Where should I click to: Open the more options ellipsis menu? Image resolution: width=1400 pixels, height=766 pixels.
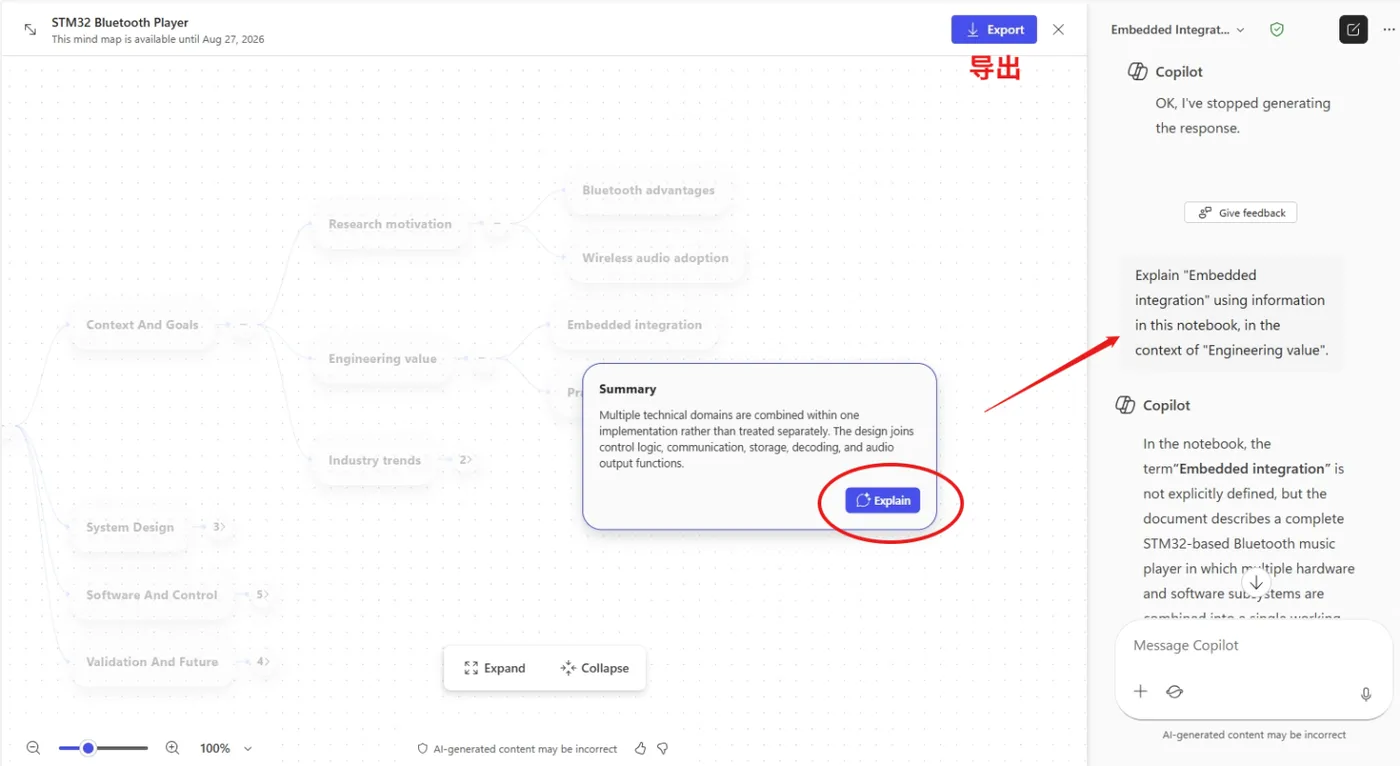(1388, 29)
